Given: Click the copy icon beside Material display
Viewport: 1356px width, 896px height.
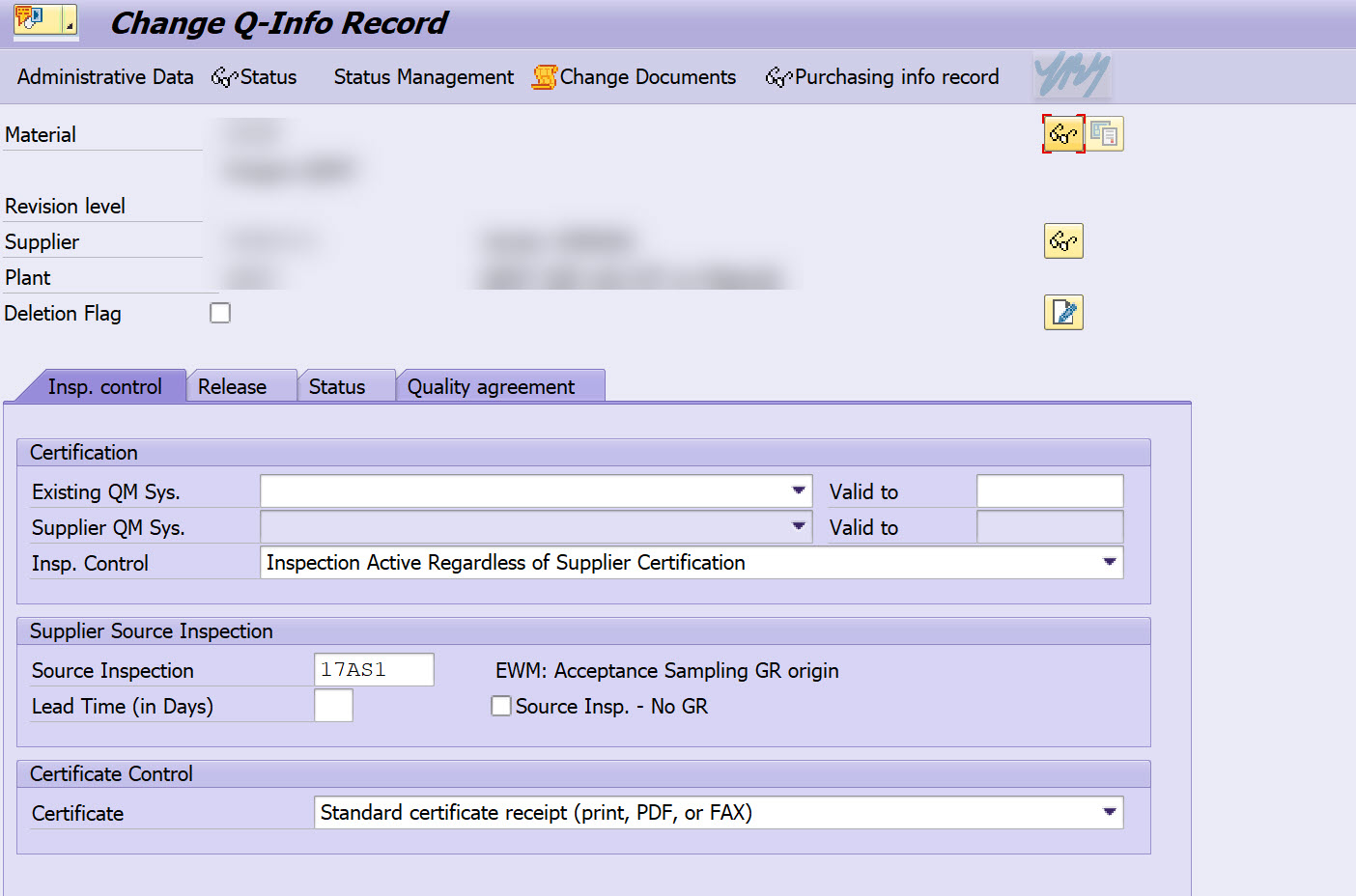Looking at the screenshot, I should coord(1105,134).
